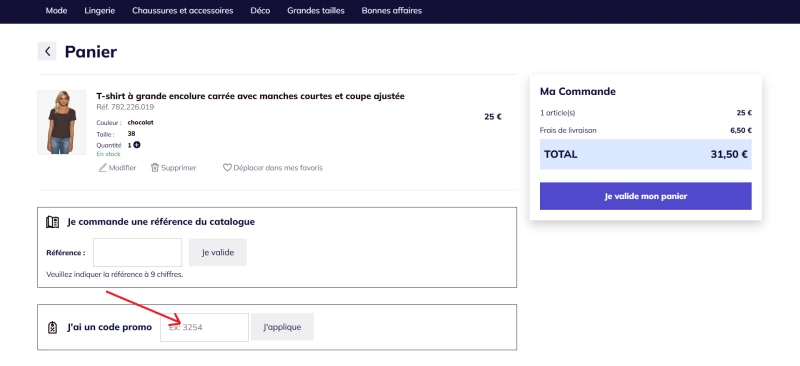This screenshot has height=366, width=800.
Task: Click Déplacer dans mes favoris
Action: click(278, 167)
